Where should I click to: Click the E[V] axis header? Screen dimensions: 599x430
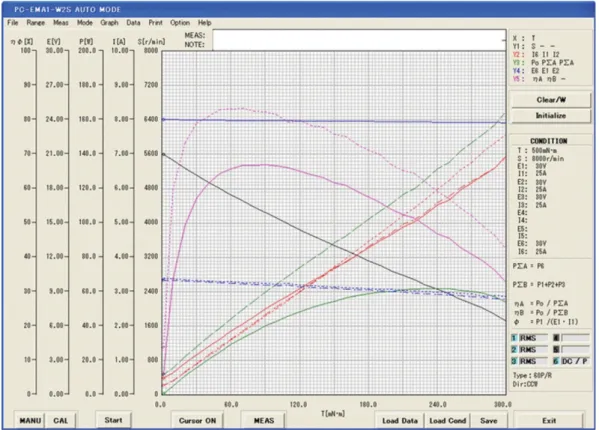coord(53,41)
